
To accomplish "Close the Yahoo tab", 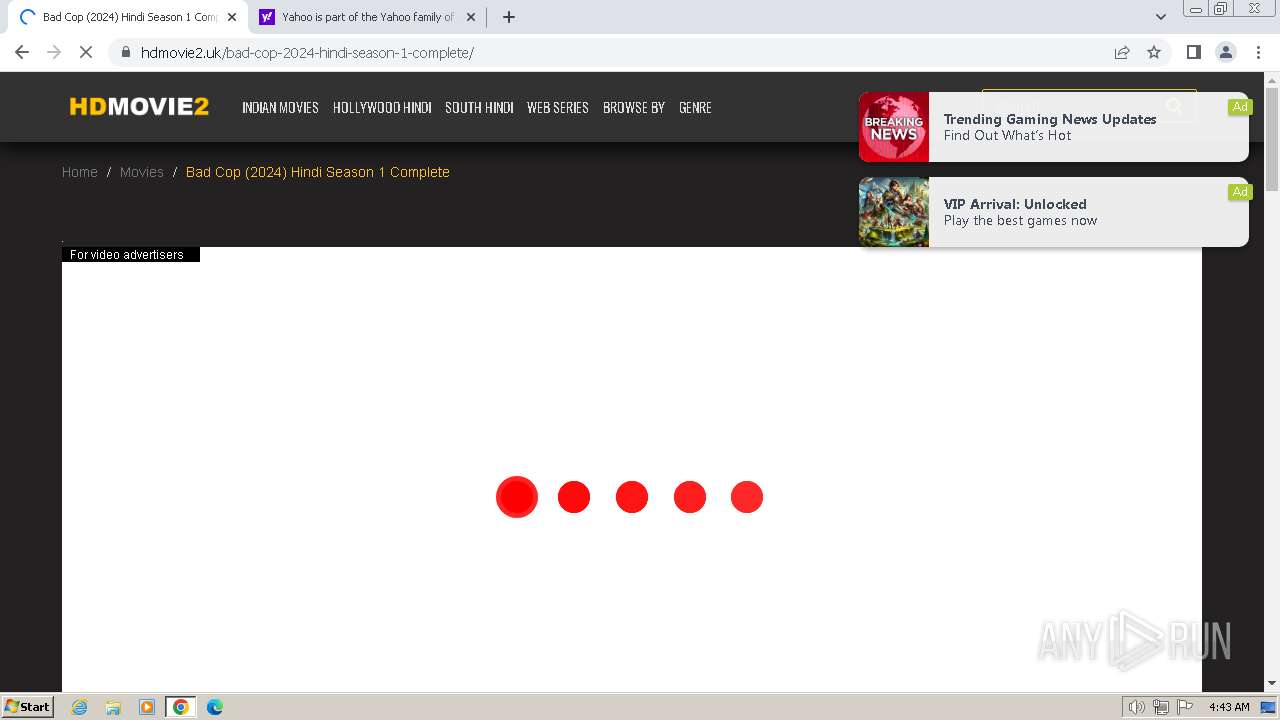I will [471, 17].
